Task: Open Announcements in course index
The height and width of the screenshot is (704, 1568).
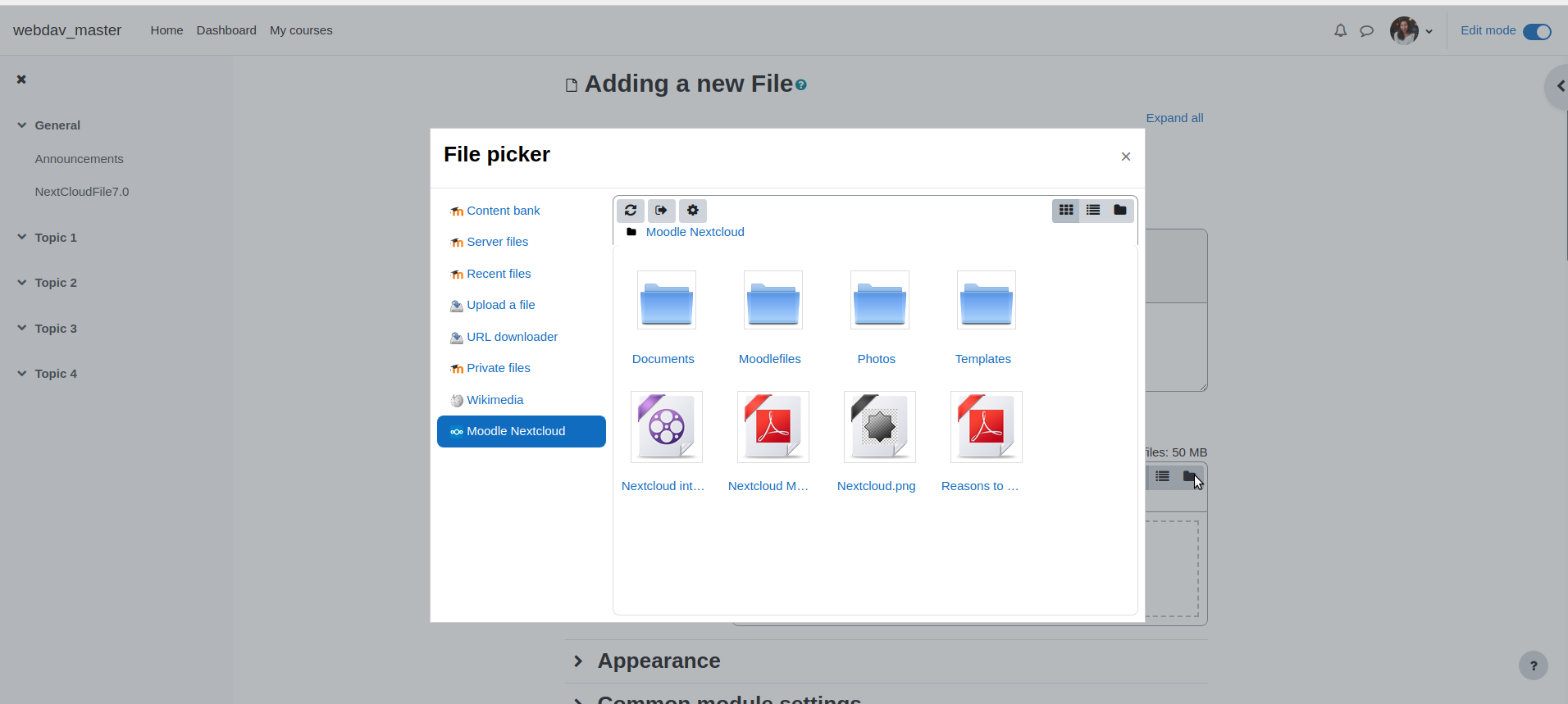Action: click(x=80, y=159)
